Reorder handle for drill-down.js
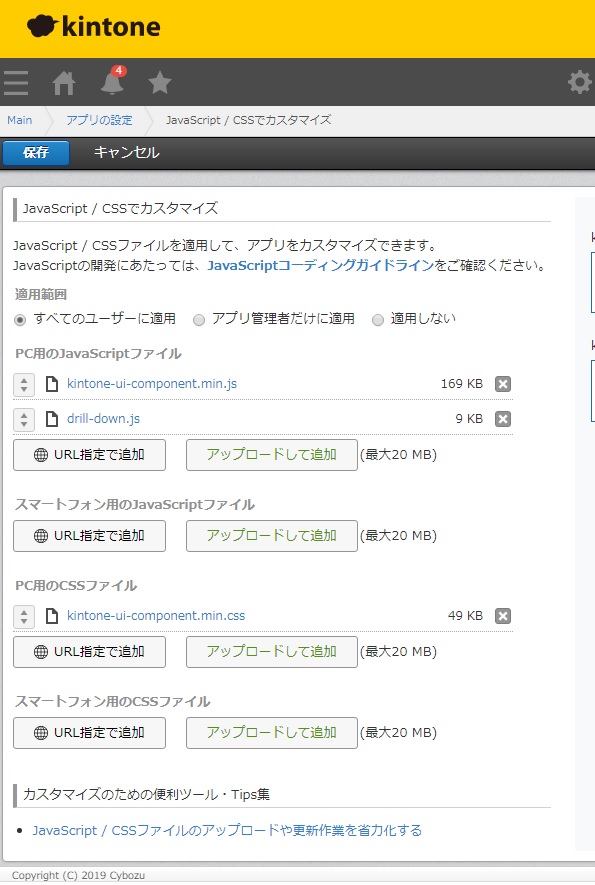595x885 pixels. (24, 419)
